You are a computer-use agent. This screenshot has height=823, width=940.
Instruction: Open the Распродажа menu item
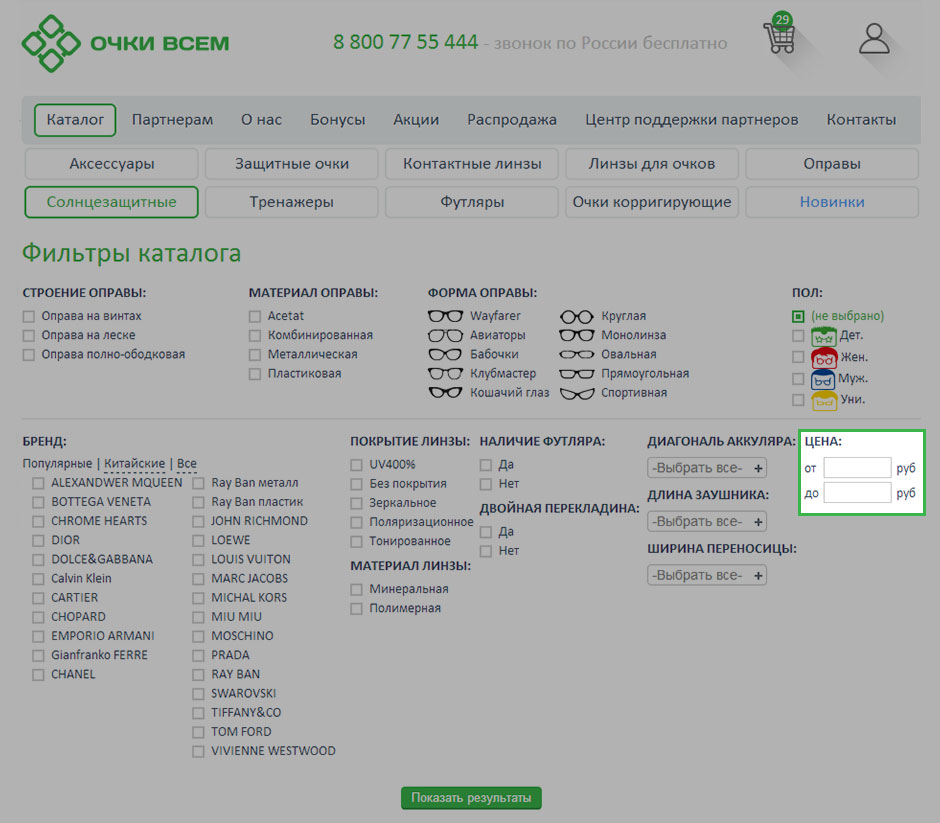[511, 120]
